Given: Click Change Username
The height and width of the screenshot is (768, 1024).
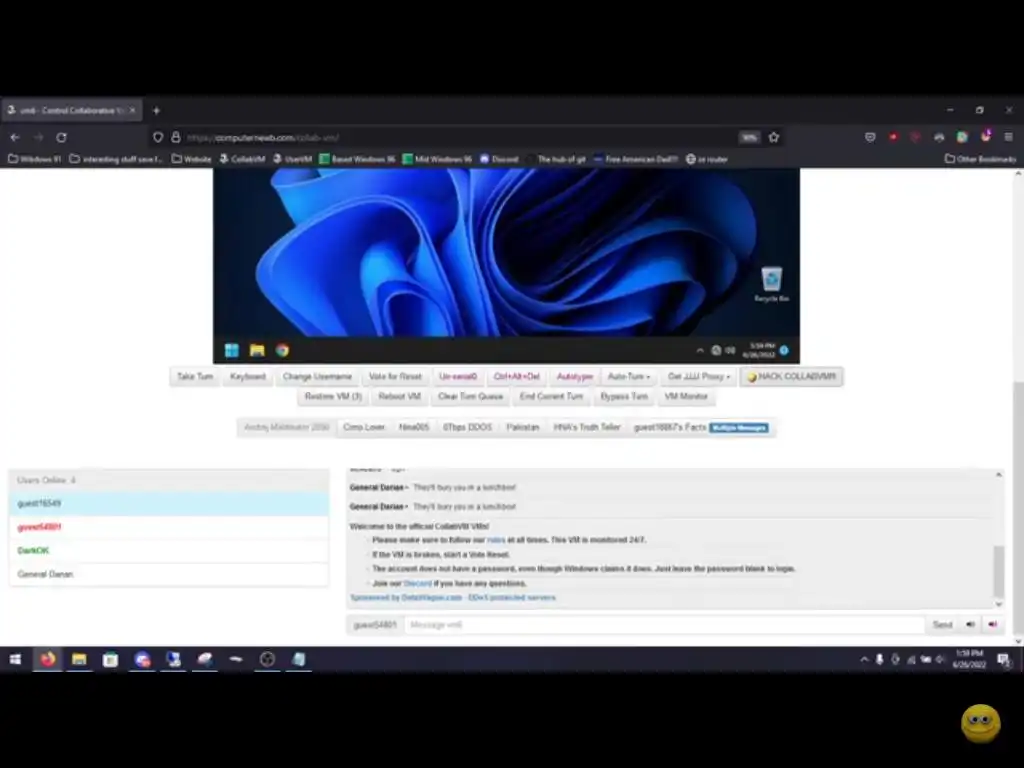Looking at the screenshot, I should (x=317, y=377).
